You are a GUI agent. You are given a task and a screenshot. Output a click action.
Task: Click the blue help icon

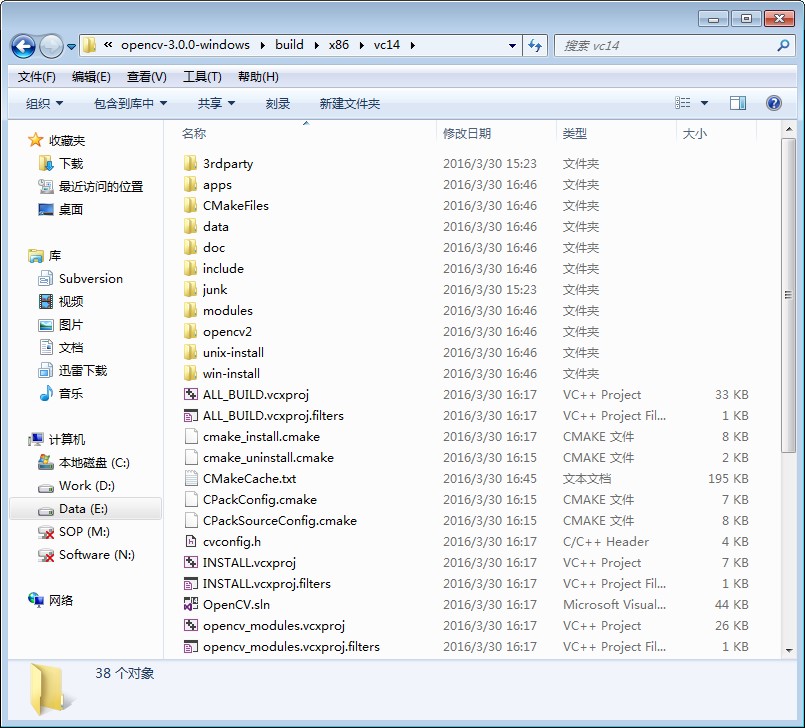pos(774,103)
